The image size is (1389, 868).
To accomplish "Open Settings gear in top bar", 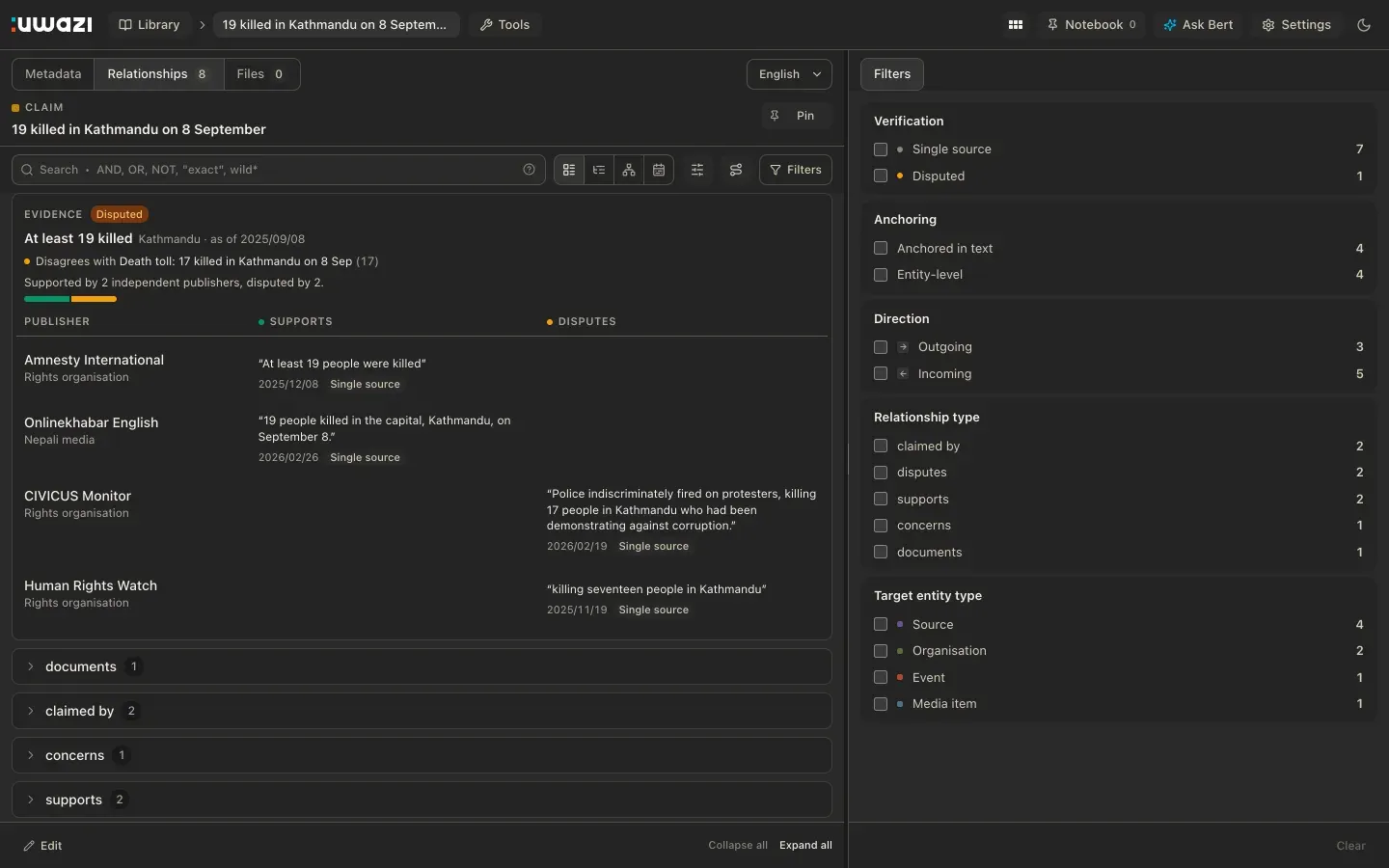I will tap(1296, 25).
